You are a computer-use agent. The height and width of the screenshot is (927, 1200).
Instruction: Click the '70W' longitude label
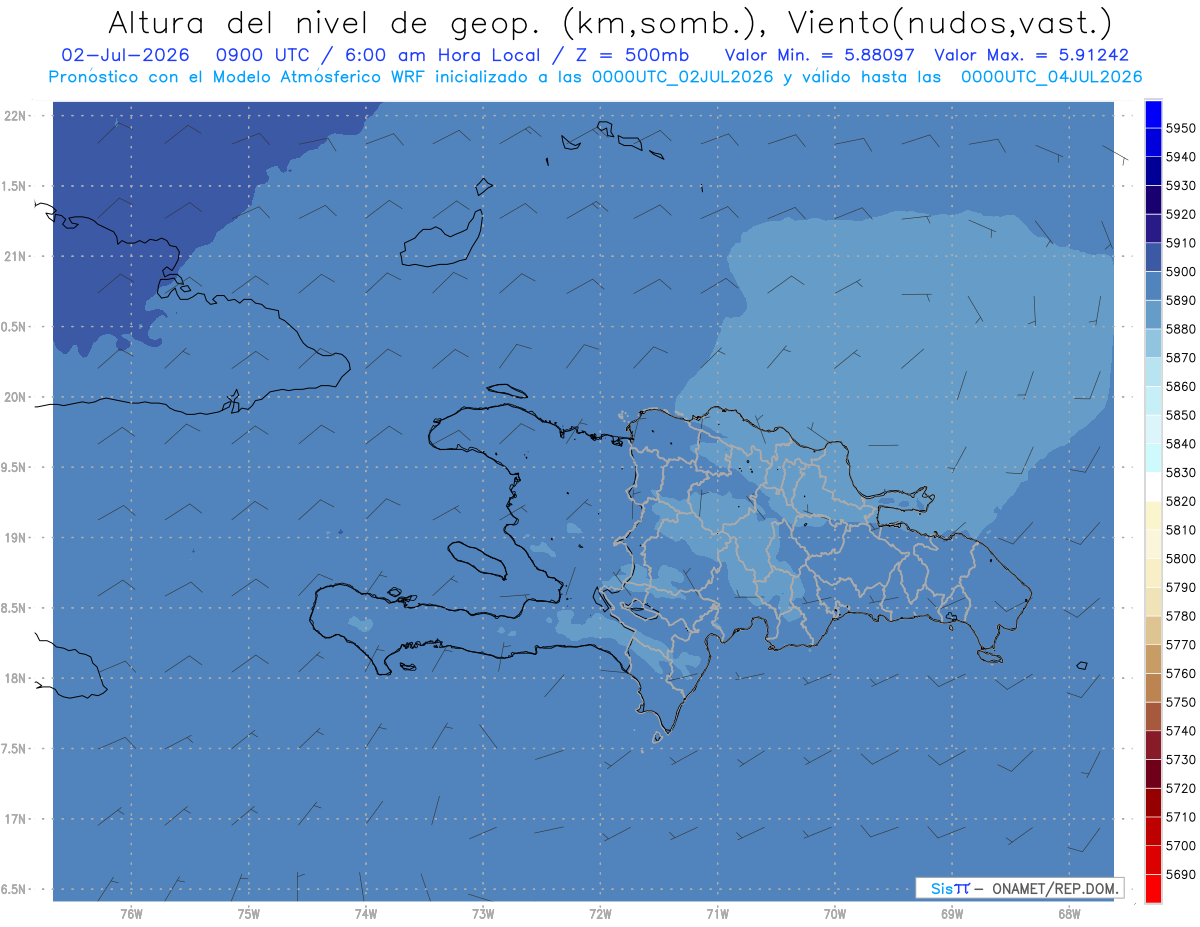pyautogui.click(x=834, y=914)
